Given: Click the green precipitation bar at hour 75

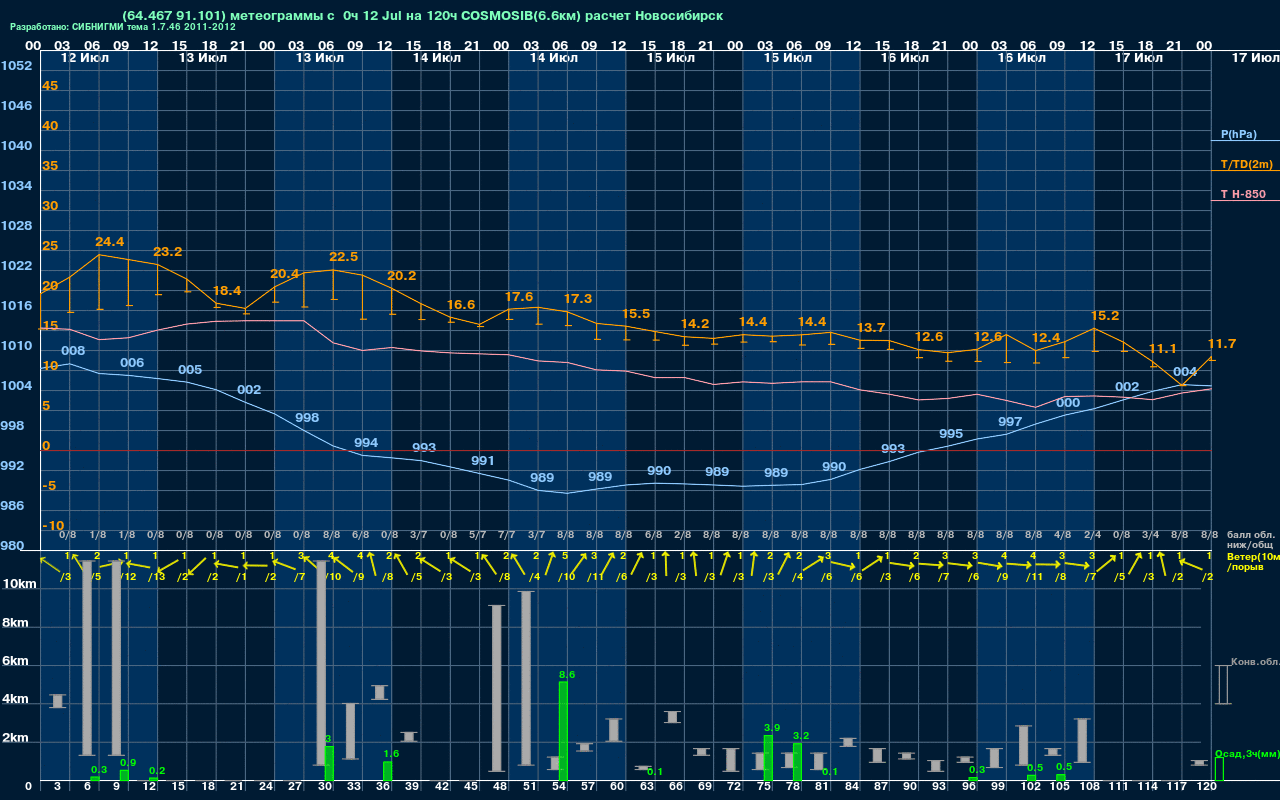Looking at the screenshot, I should [768, 758].
